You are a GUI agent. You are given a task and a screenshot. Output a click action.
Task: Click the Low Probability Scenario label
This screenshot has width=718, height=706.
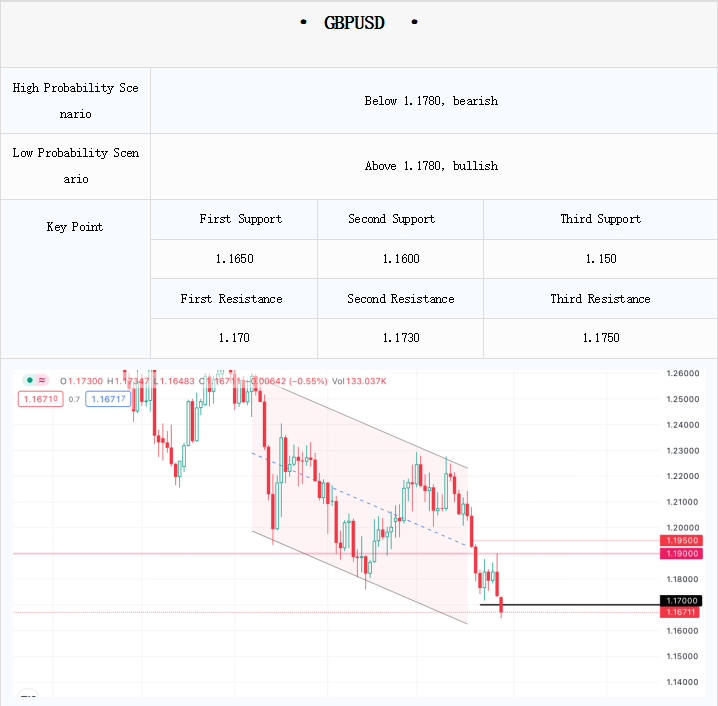coord(76,166)
